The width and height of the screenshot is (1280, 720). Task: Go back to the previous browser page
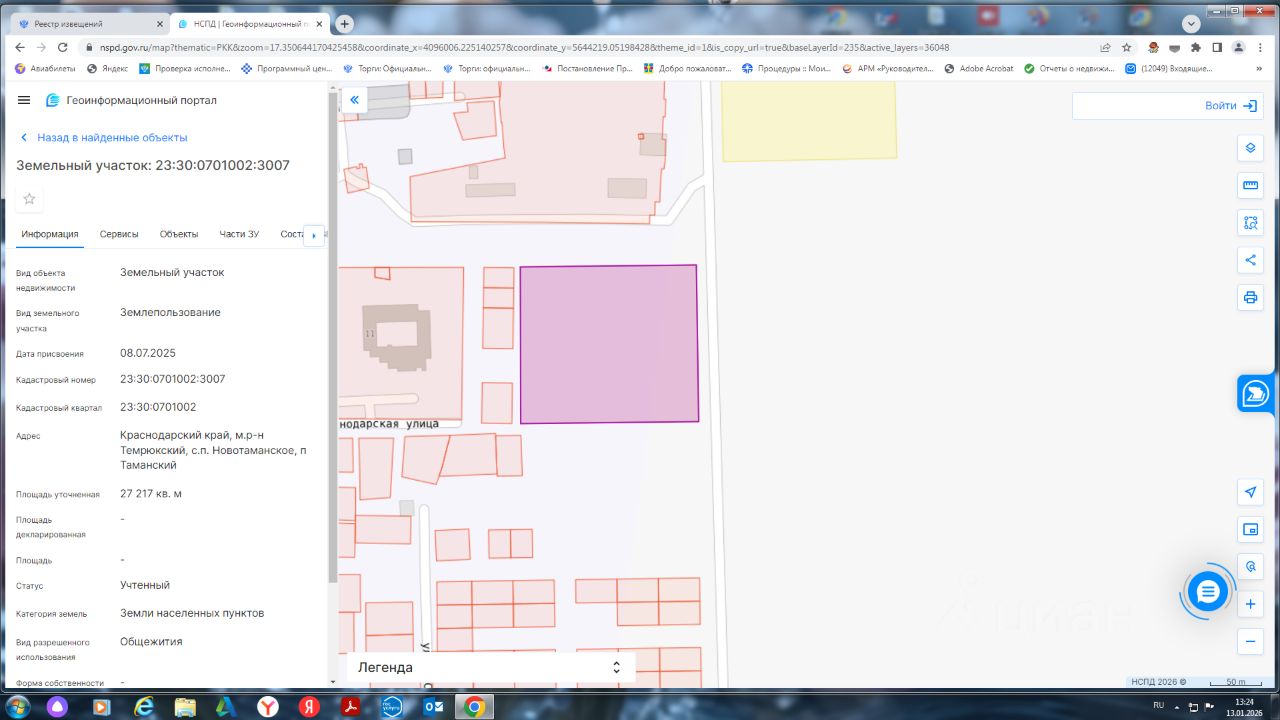(20, 47)
